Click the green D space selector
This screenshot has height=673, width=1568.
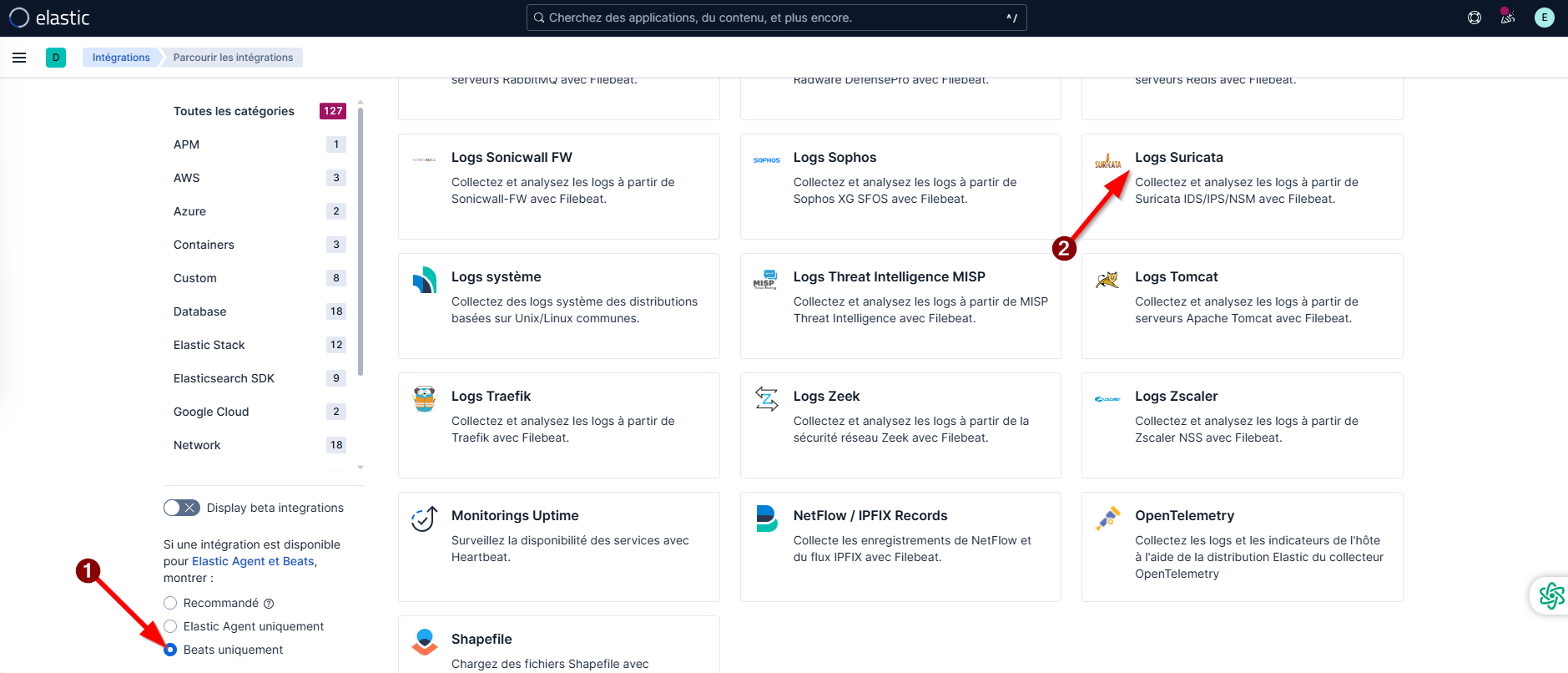pyautogui.click(x=56, y=58)
